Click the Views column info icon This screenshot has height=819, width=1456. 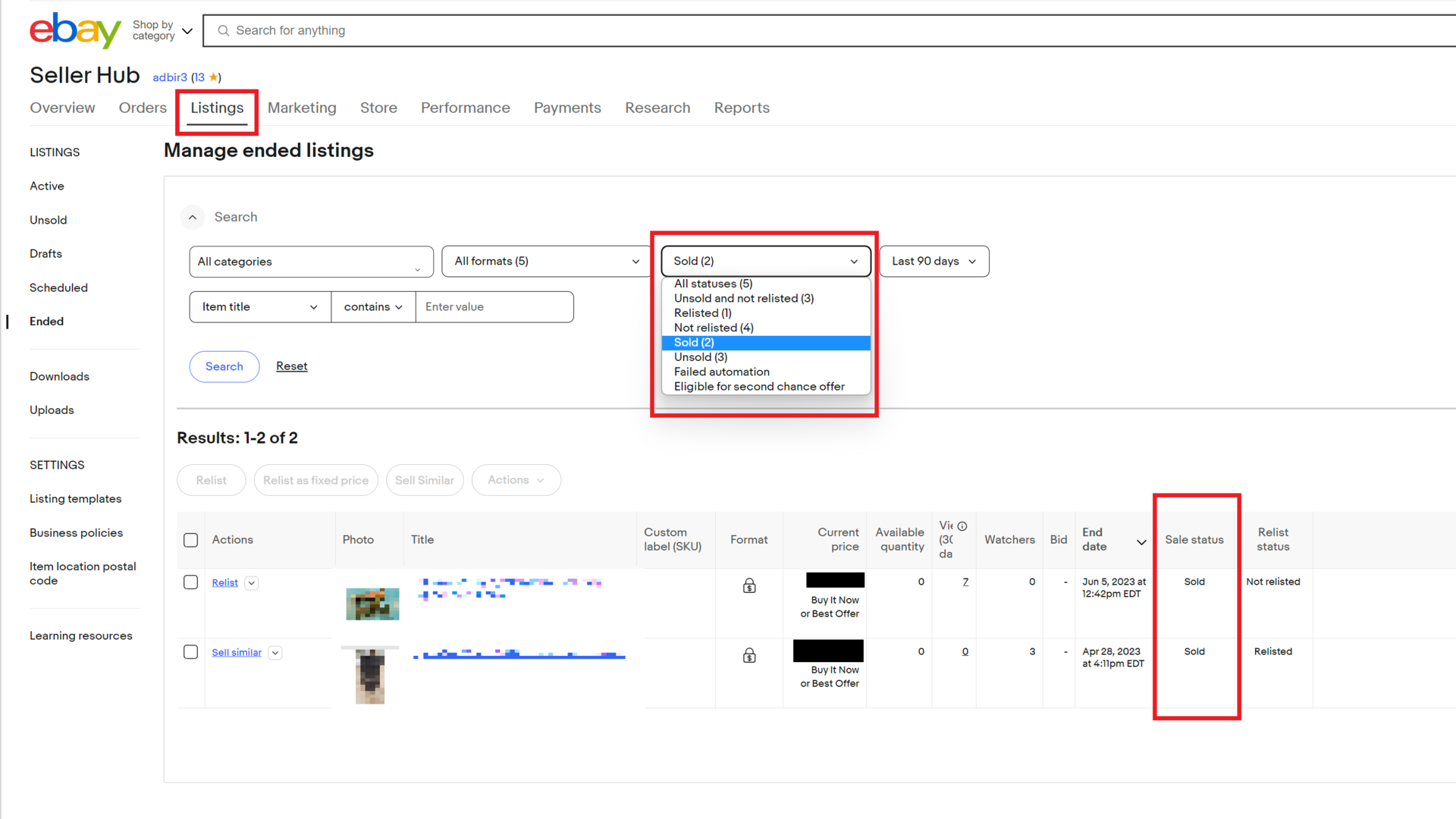coord(962,526)
